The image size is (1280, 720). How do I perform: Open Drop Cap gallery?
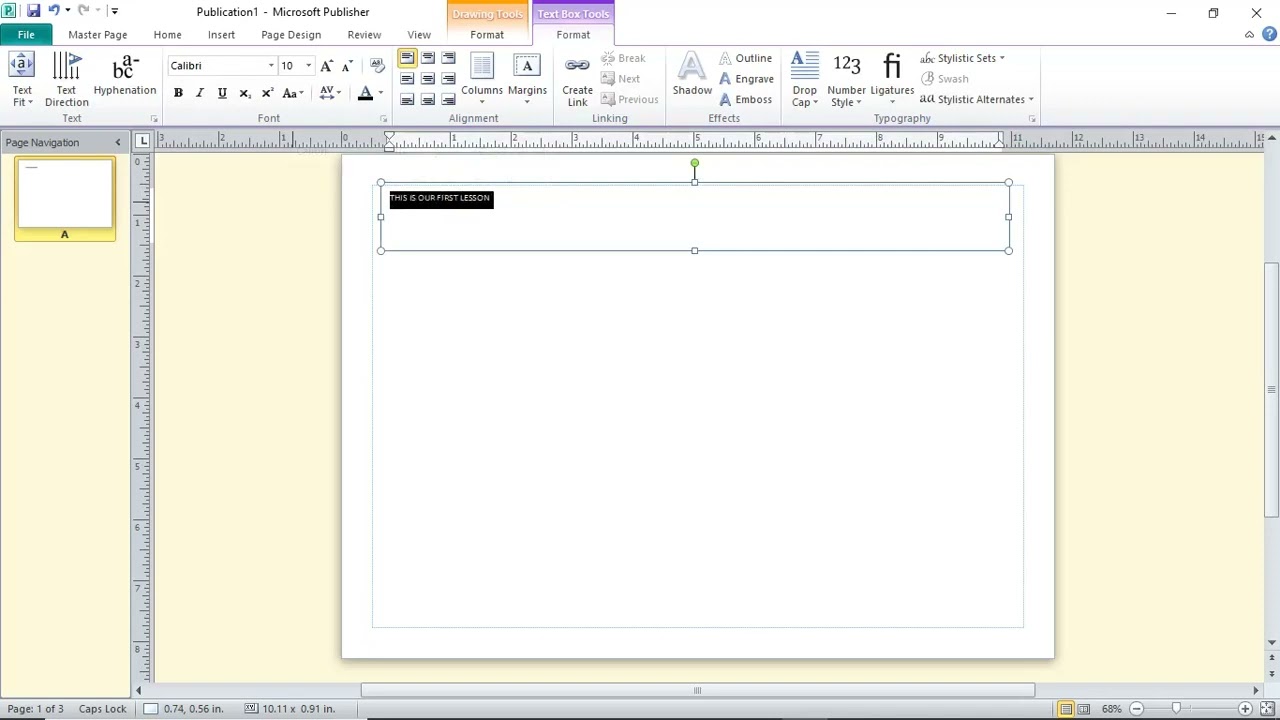[805, 80]
